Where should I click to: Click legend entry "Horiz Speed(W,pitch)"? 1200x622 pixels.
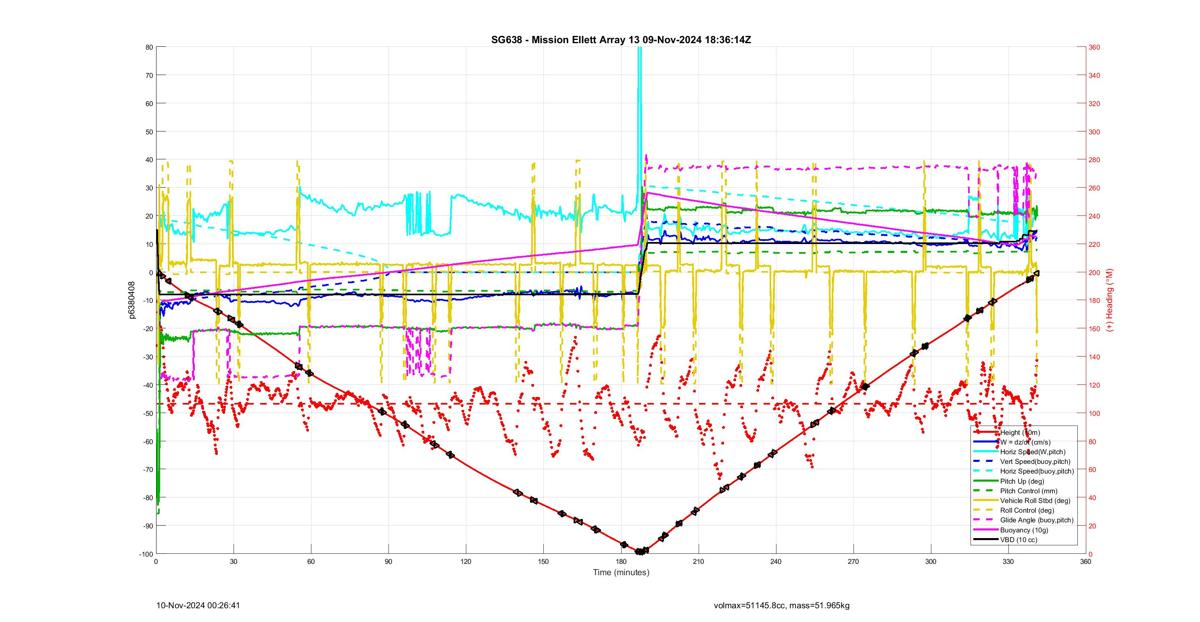(1033, 452)
